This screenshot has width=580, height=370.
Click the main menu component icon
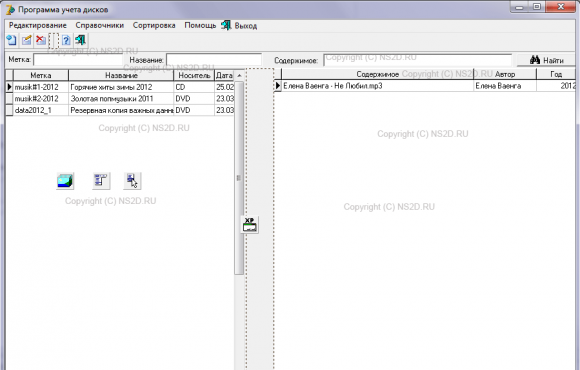point(101,181)
